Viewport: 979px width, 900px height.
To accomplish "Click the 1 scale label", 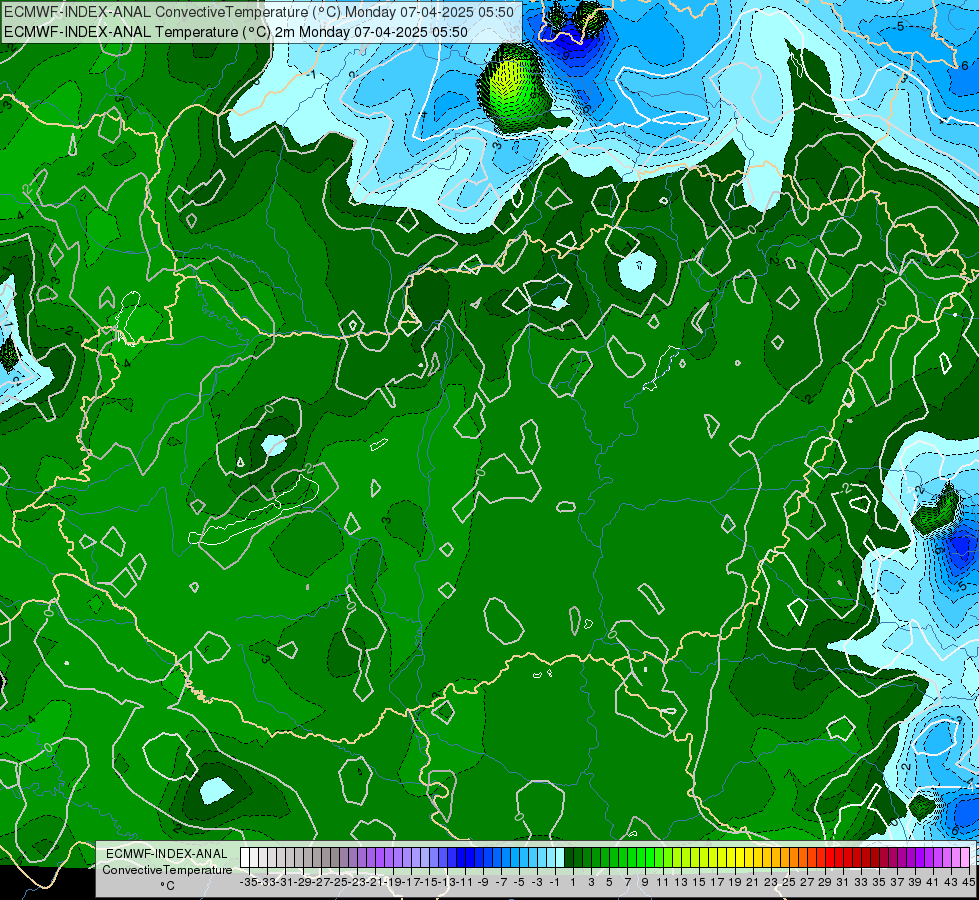I will click(x=573, y=883).
